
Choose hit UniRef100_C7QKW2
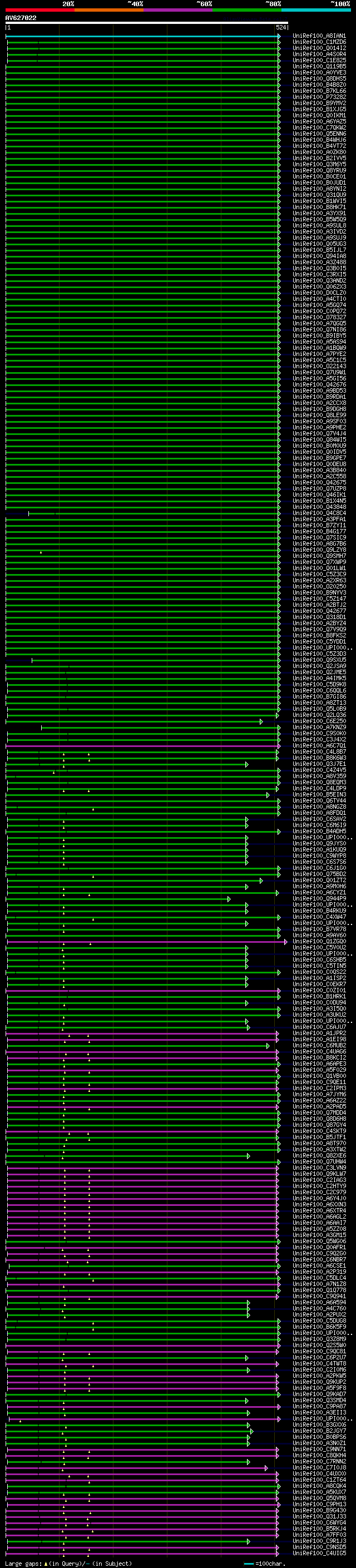319,127
